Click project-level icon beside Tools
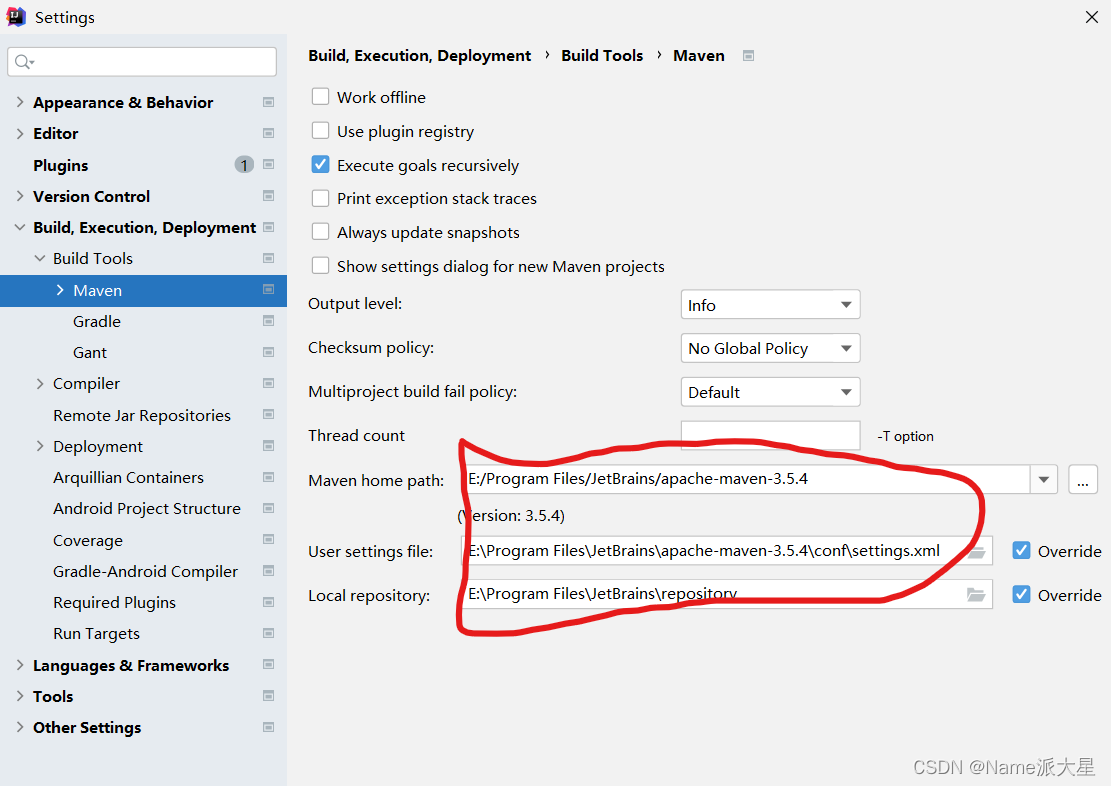The height and width of the screenshot is (786, 1111). click(x=269, y=695)
